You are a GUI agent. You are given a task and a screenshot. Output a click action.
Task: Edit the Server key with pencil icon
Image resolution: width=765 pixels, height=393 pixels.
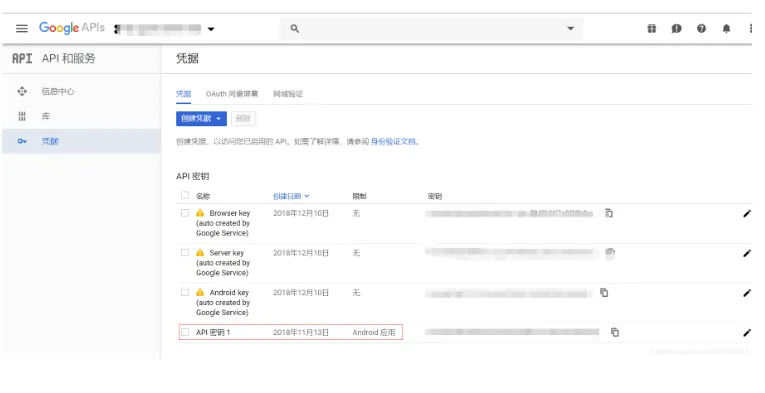click(x=746, y=253)
